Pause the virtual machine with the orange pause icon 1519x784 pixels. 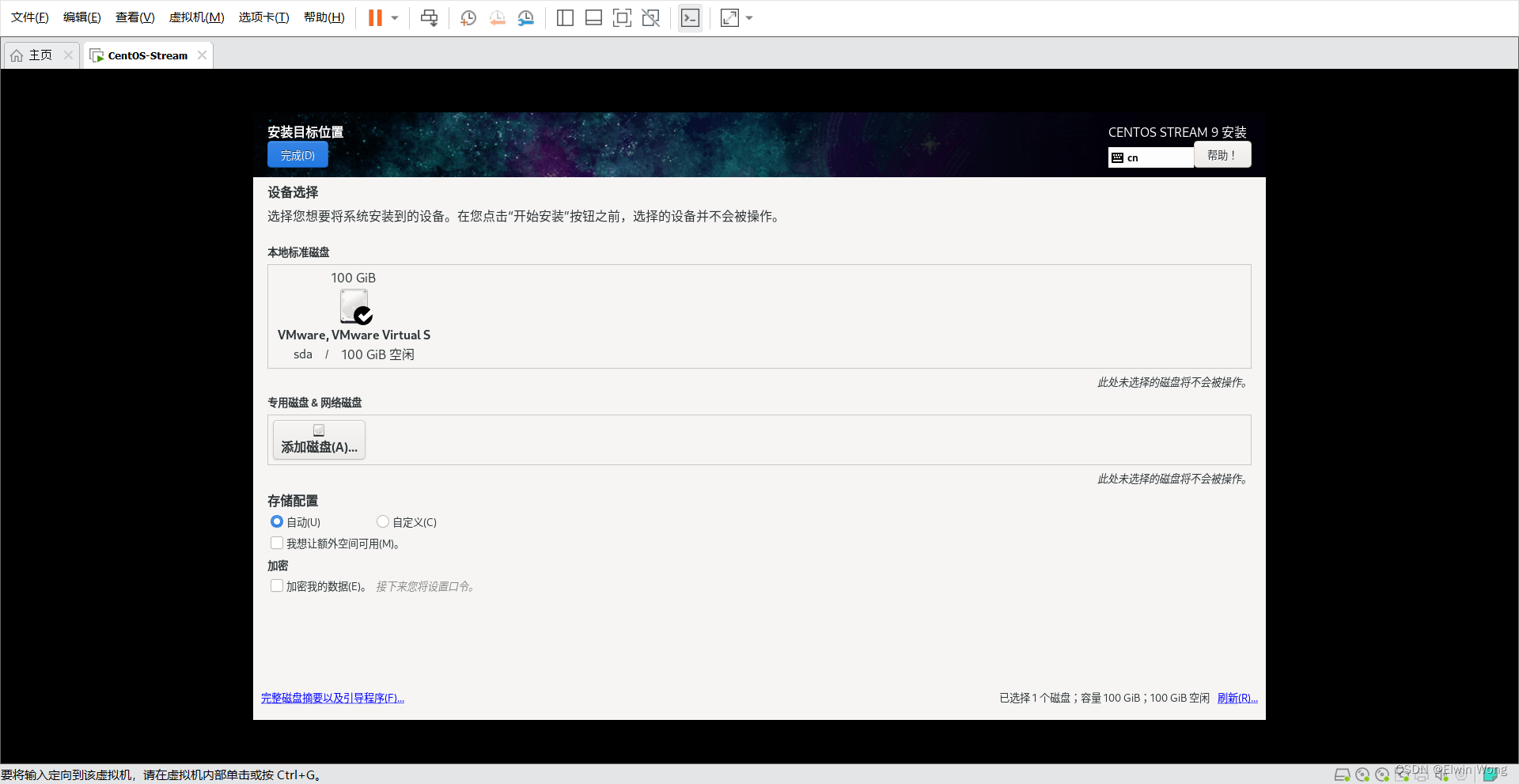(x=375, y=17)
